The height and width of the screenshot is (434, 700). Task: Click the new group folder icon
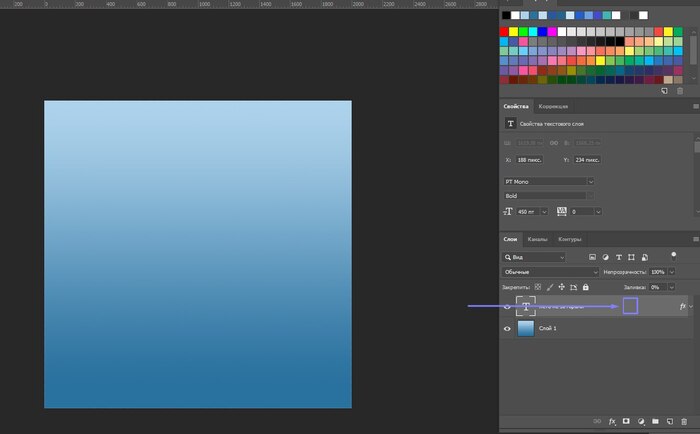point(654,422)
